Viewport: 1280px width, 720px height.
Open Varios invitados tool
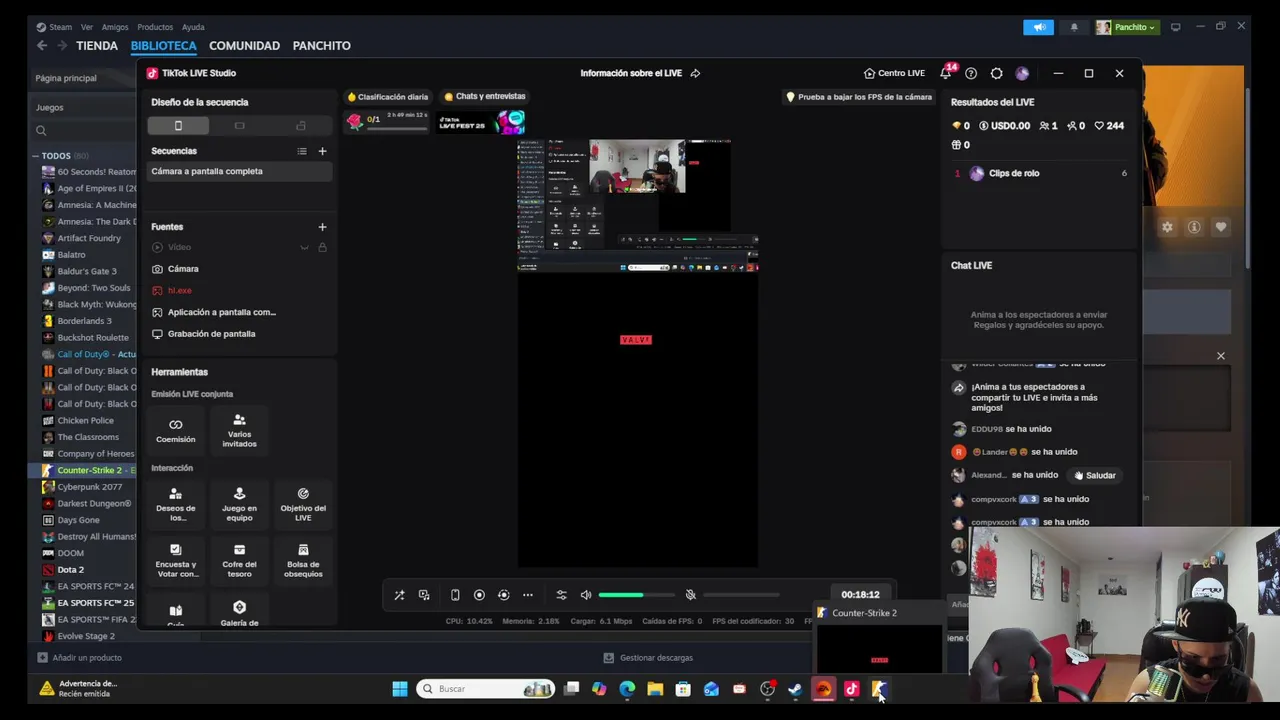click(x=239, y=431)
